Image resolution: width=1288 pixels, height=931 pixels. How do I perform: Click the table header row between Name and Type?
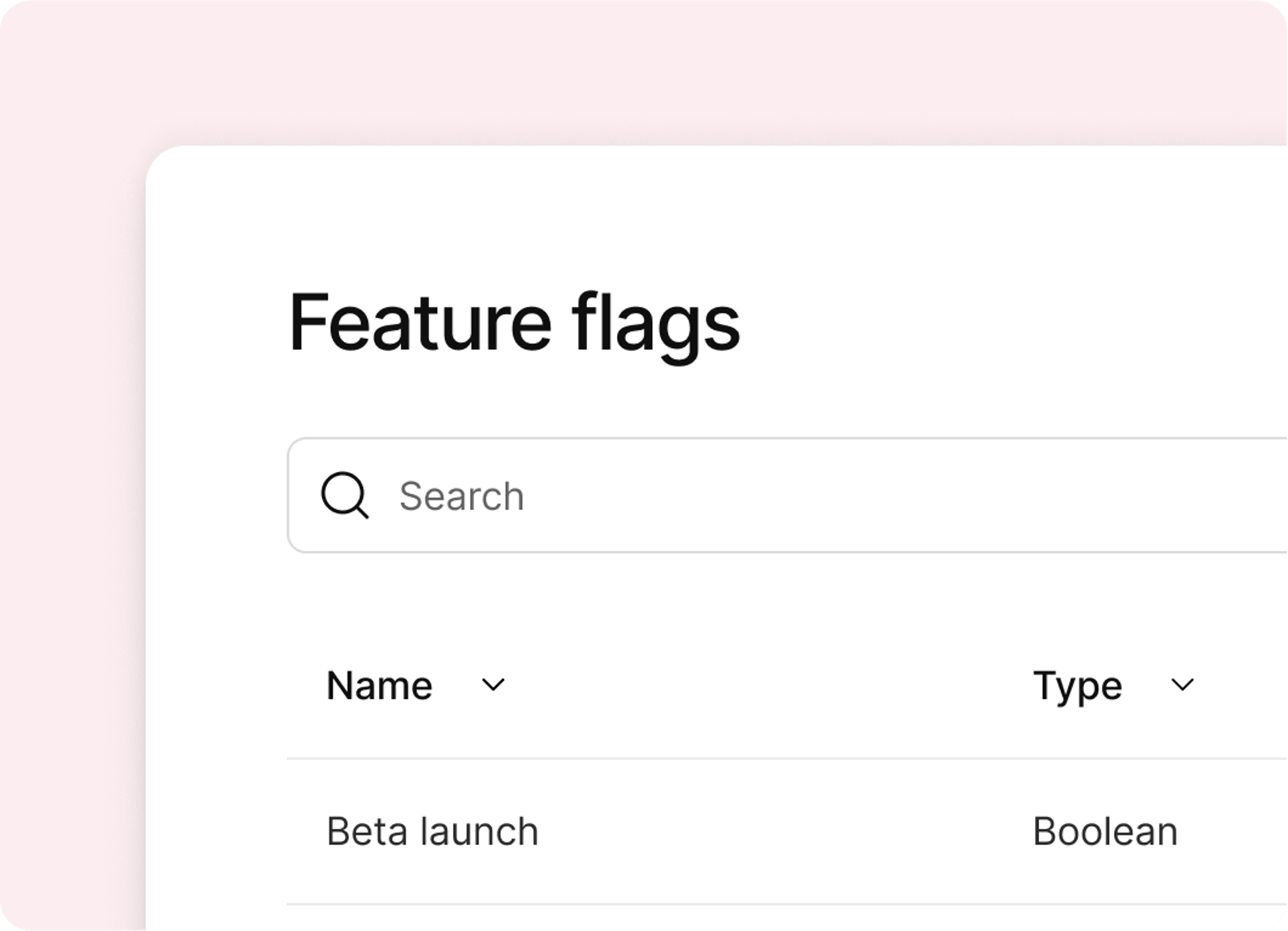click(x=761, y=685)
